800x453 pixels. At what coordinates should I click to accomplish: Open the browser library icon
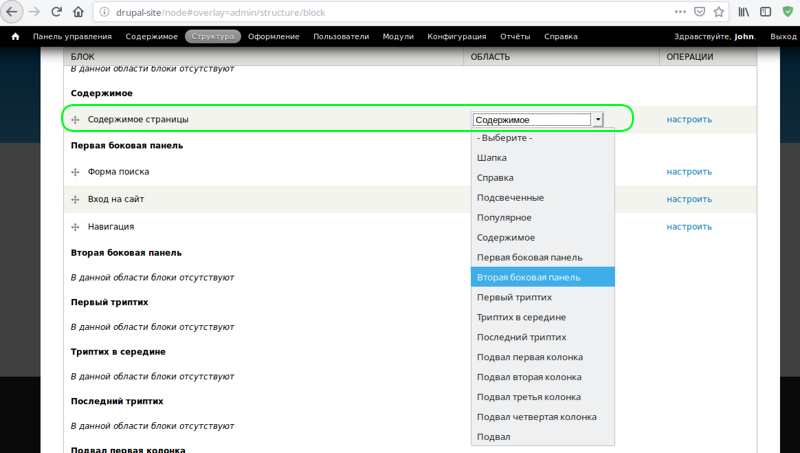(744, 12)
